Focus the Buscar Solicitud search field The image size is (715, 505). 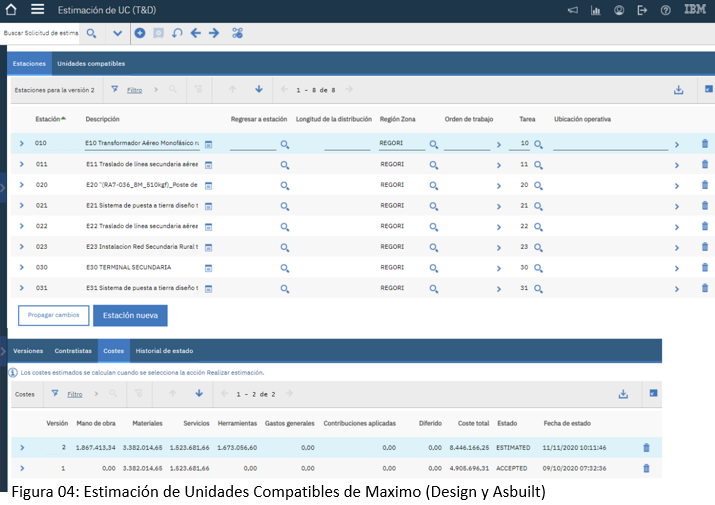[40, 33]
